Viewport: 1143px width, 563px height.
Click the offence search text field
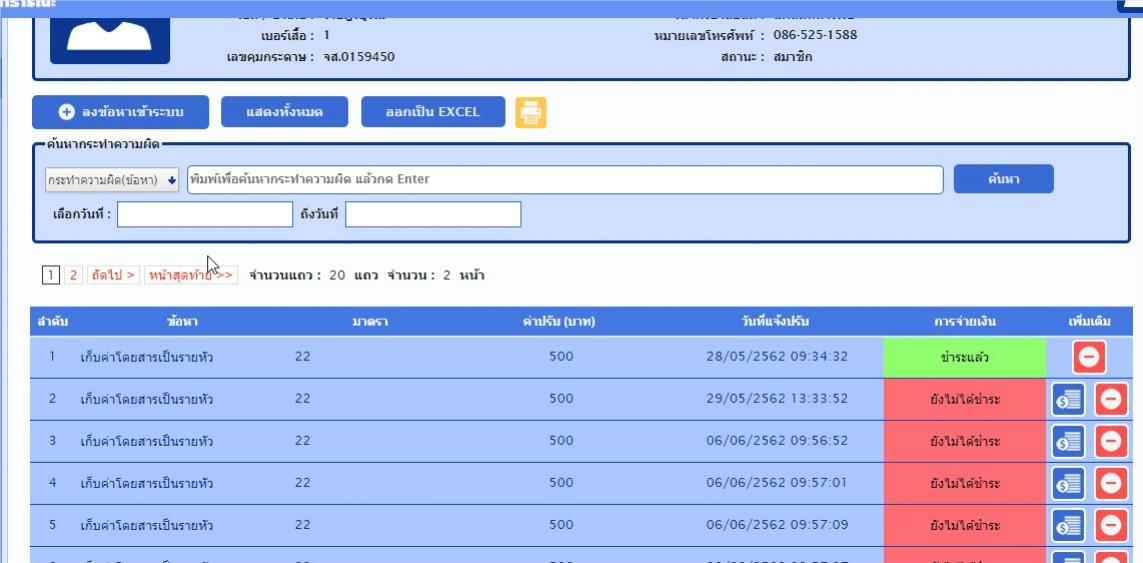(565, 179)
